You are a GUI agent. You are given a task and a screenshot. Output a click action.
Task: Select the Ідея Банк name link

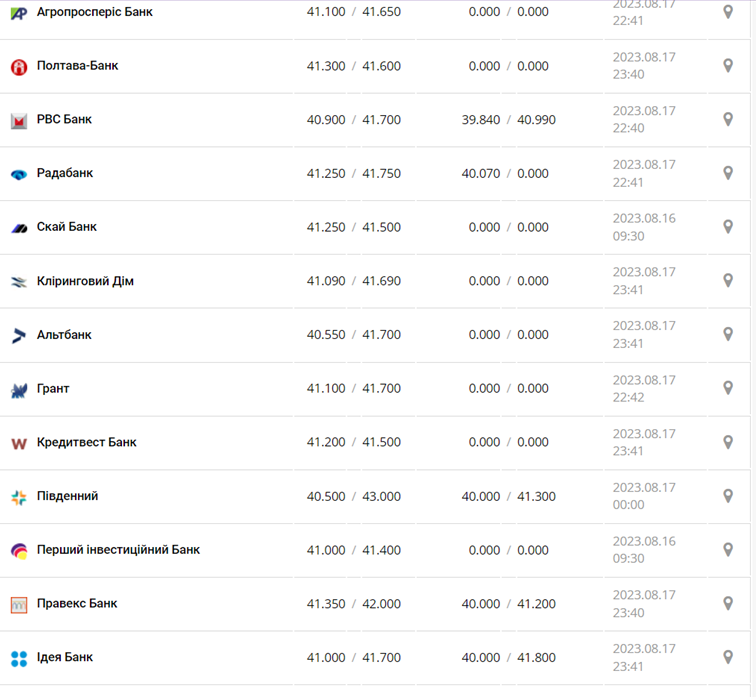tap(65, 658)
